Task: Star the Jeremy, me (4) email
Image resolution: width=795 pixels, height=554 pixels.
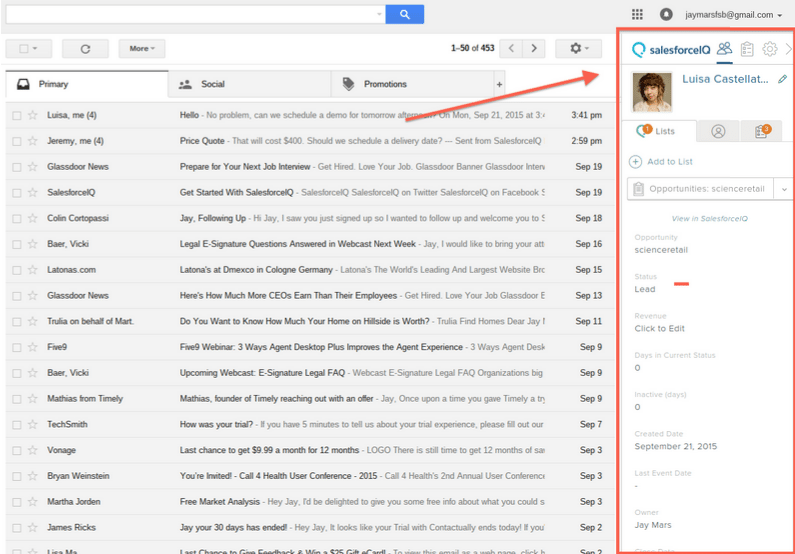Action: click(33, 141)
